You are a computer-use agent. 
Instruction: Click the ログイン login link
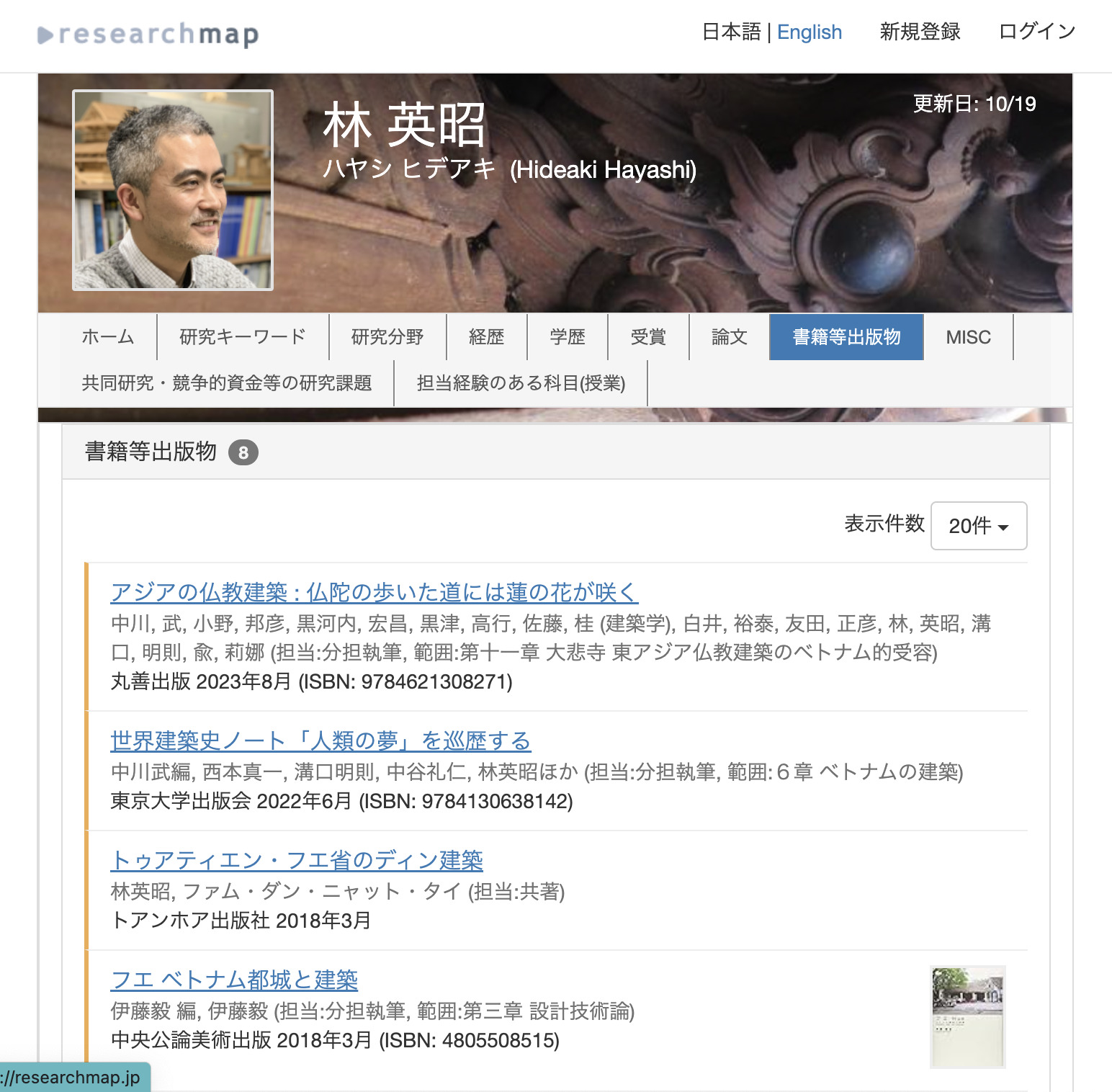(1036, 32)
